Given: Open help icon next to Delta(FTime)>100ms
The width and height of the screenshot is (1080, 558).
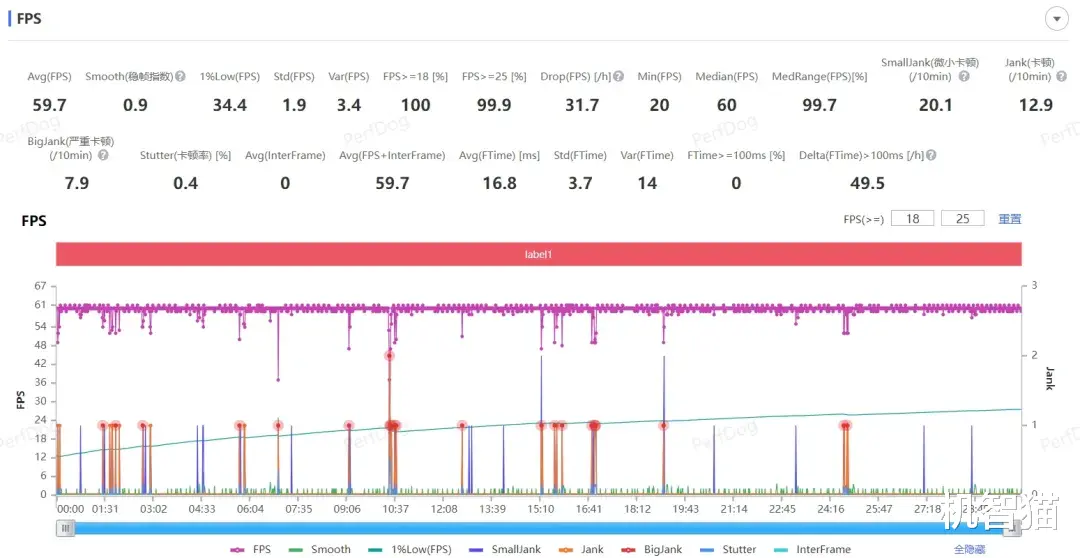Looking at the screenshot, I should click(x=931, y=156).
